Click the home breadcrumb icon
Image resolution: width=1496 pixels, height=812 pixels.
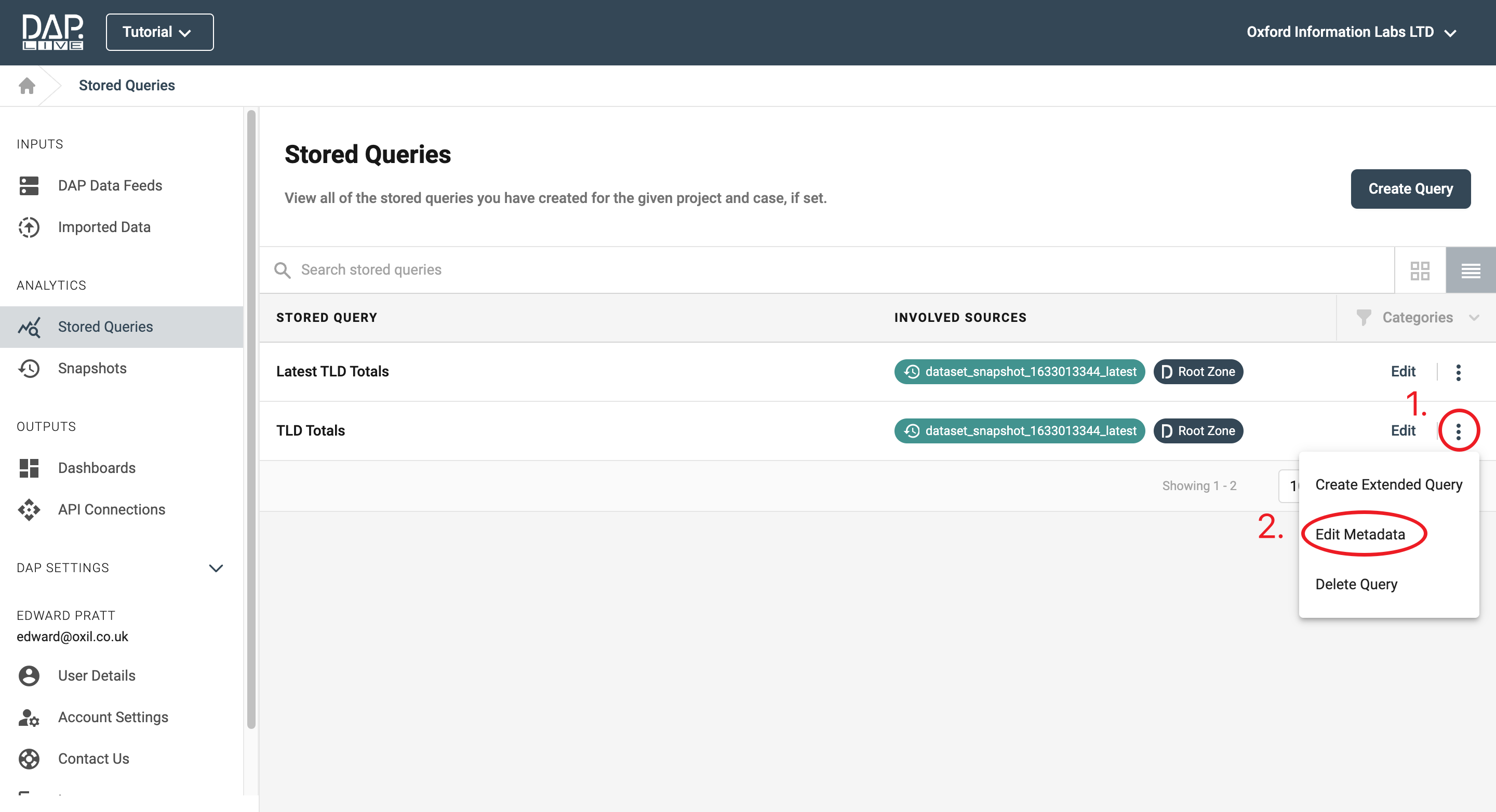pos(26,85)
